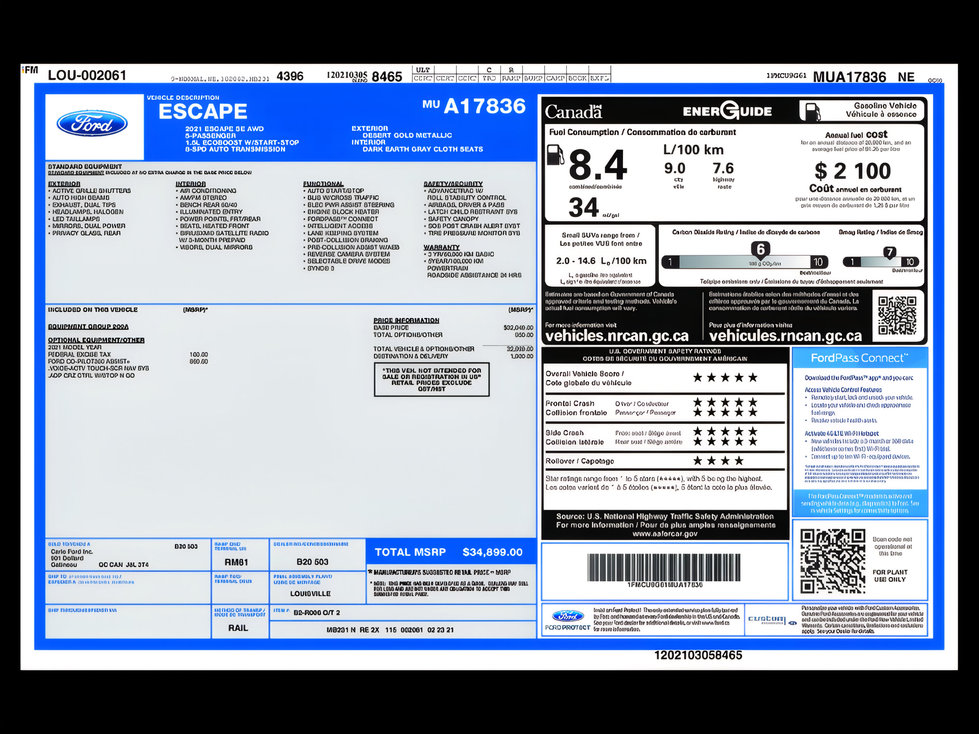979x734 pixels.
Task: Click the fuel pump icon next to 8.4
Action: tap(555, 154)
